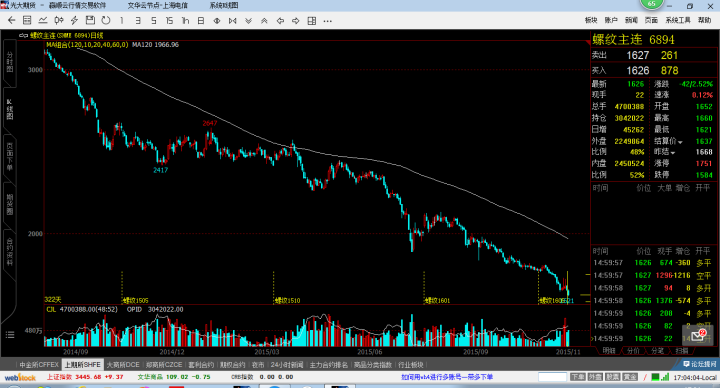Switch to 中金所CFFEX tab
The height and width of the screenshot is (388, 720).
point(39,365)
